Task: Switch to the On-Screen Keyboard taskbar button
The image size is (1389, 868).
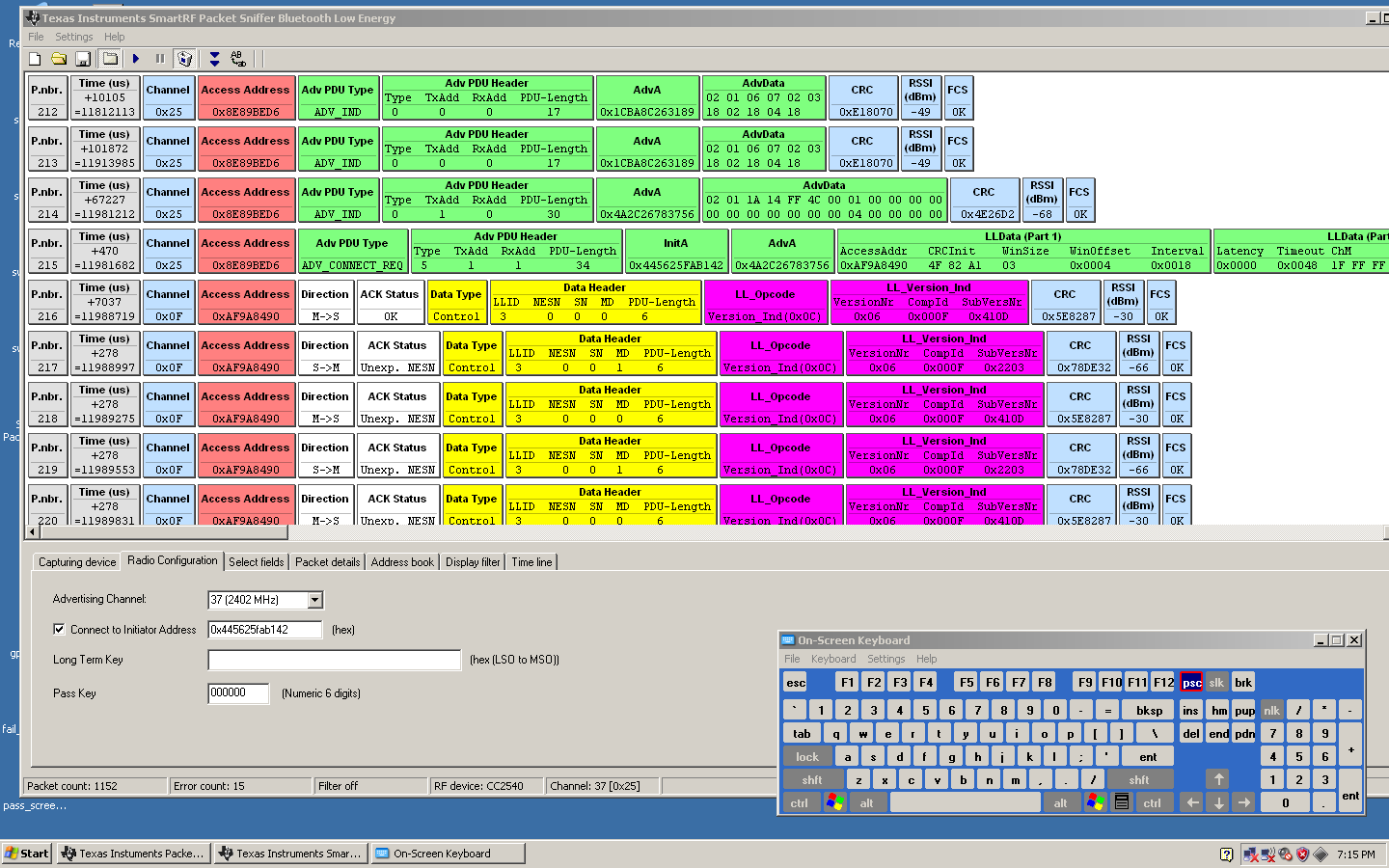Action: pos(449,854)
